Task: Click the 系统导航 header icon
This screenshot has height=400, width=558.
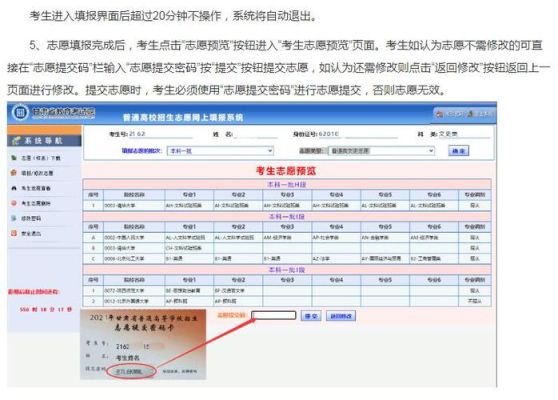Action: pyautogui.click(x=16, y=141)
